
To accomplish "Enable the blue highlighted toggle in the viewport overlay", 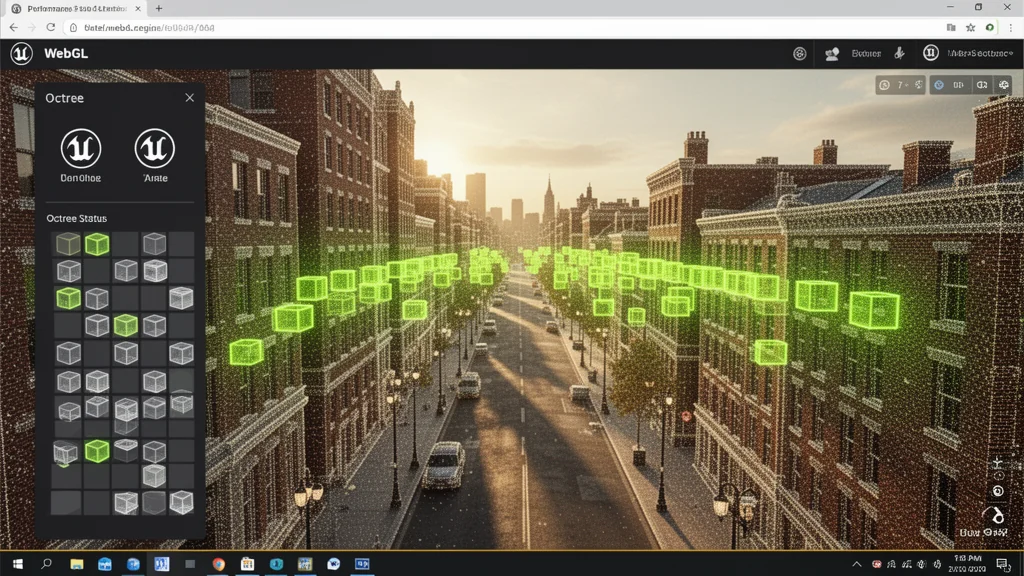I will click(x=938, y=85).
